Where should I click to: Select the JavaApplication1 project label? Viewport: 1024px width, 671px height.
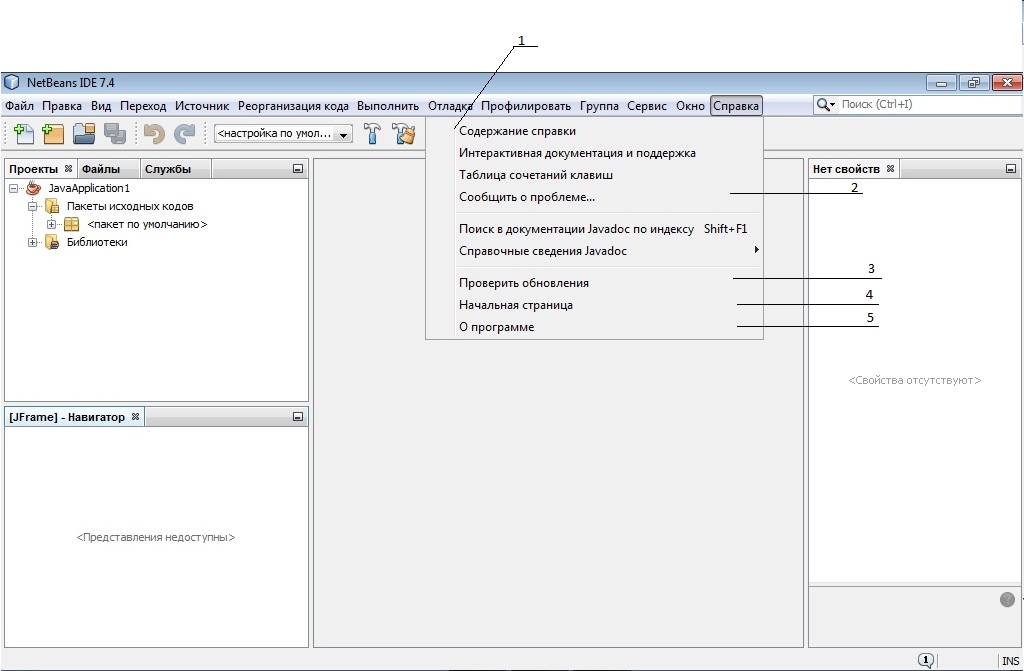pyautogui.click(x=89, y=188)
